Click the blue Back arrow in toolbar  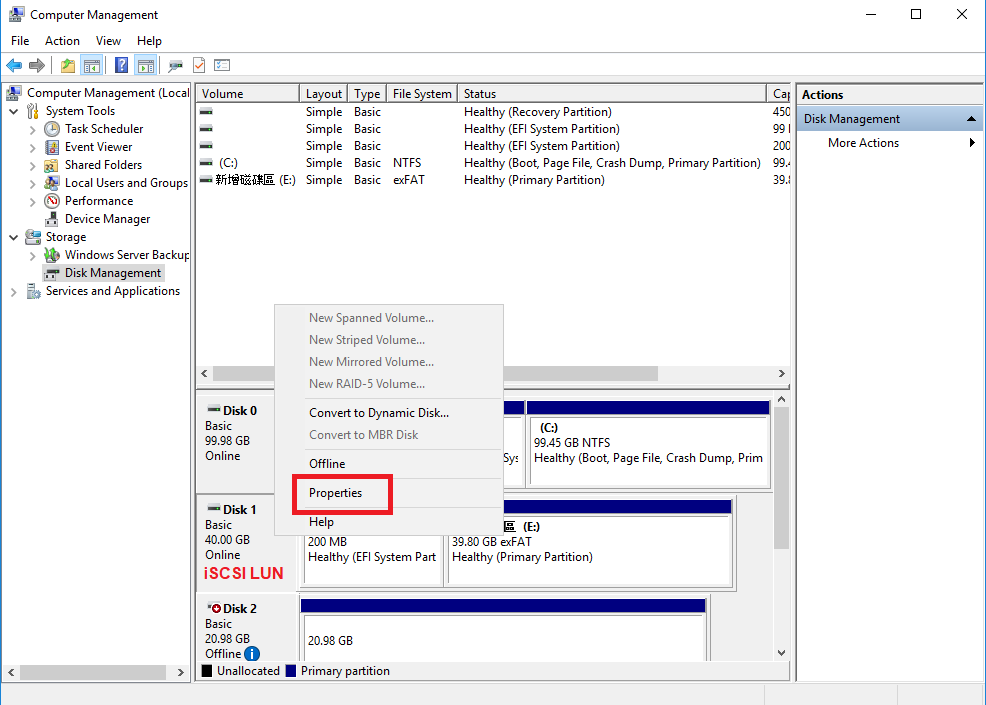point(14,66)
